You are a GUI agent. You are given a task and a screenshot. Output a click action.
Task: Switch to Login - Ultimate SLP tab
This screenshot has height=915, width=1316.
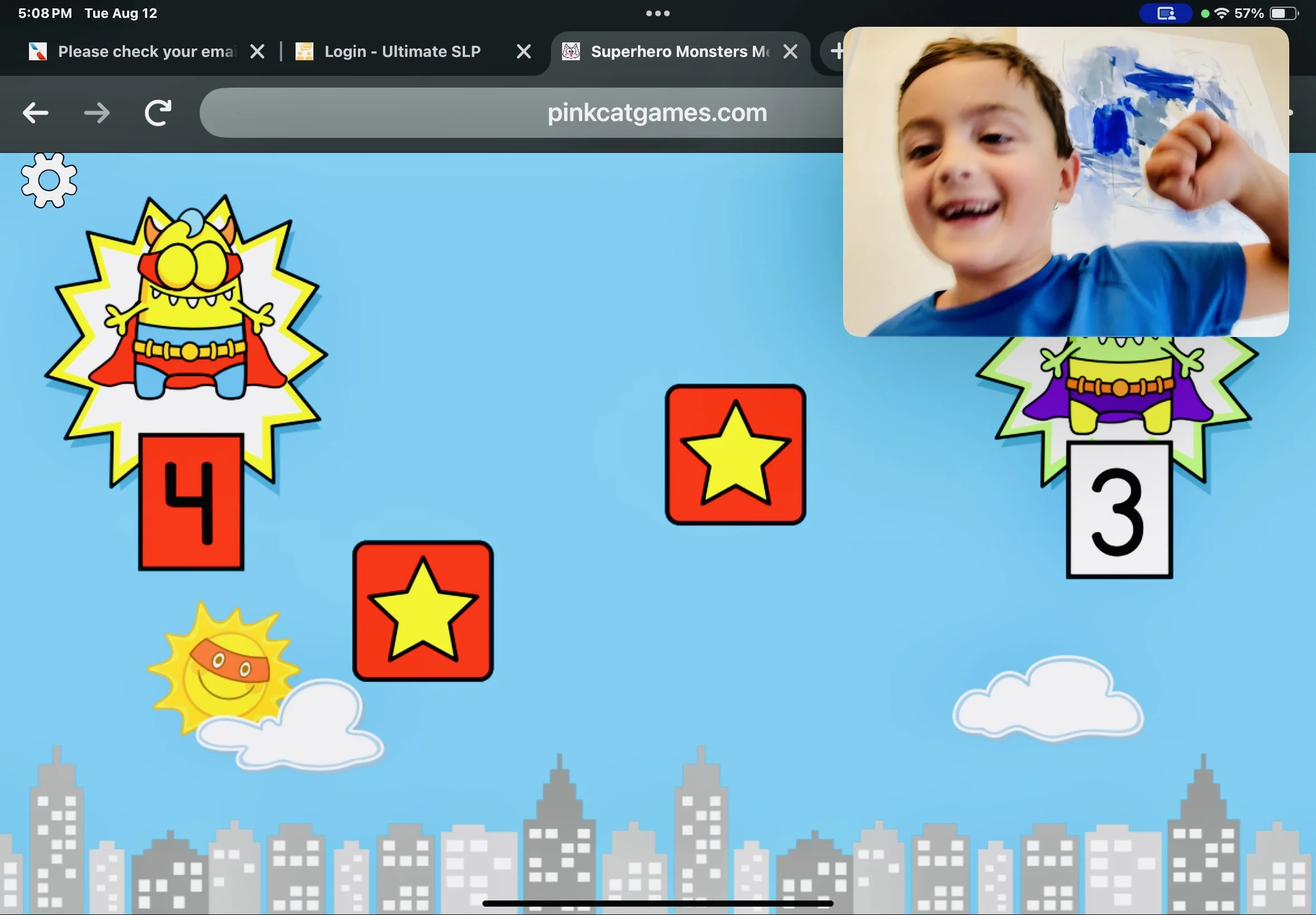[402, 51]
